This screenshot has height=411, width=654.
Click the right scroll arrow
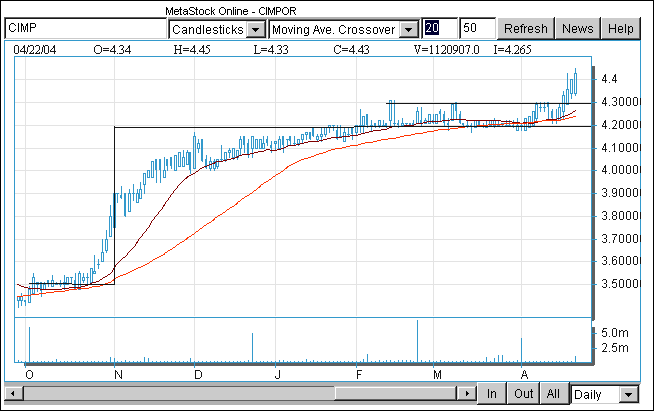[x=467, y=393]
